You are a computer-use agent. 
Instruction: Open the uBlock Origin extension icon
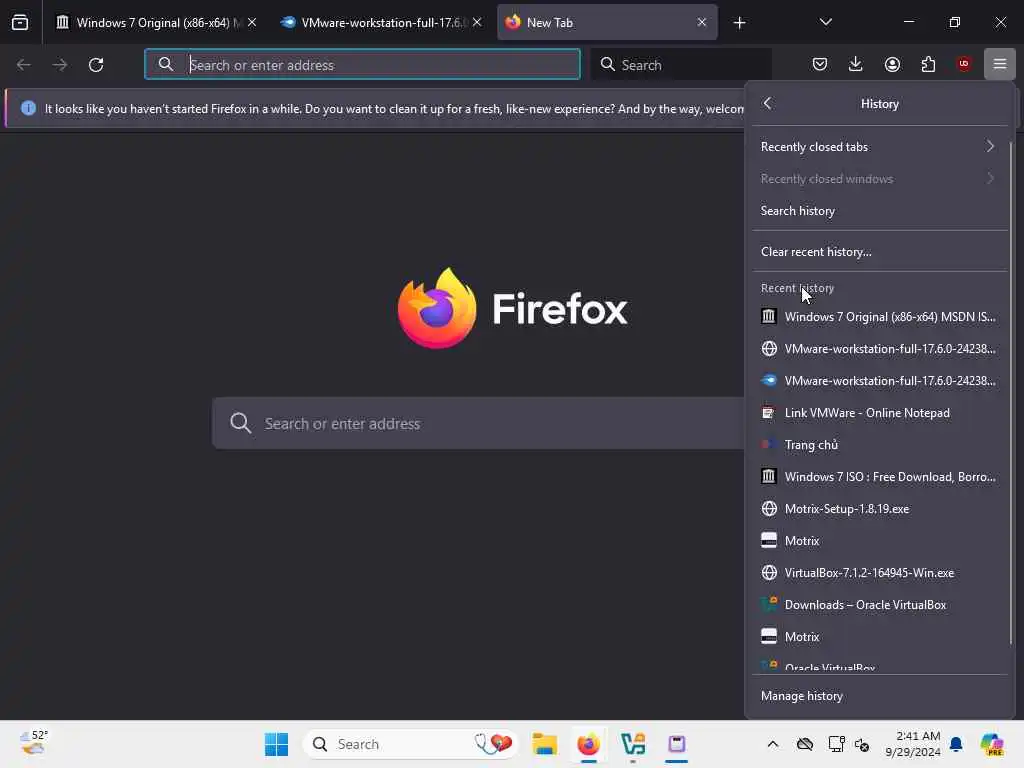click(x=964, y=64)
